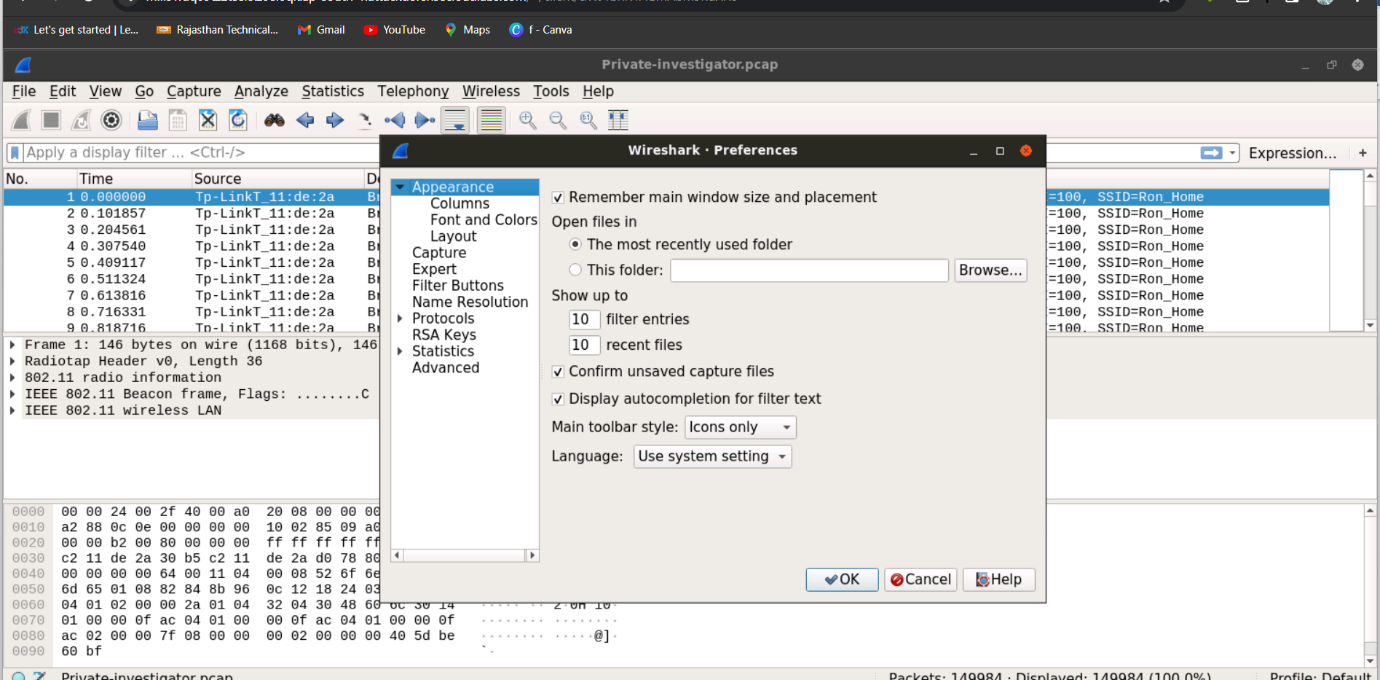Uncheck Remember main window size and placement
Viewport: 1380px width, 680px height.
[558, 198]
